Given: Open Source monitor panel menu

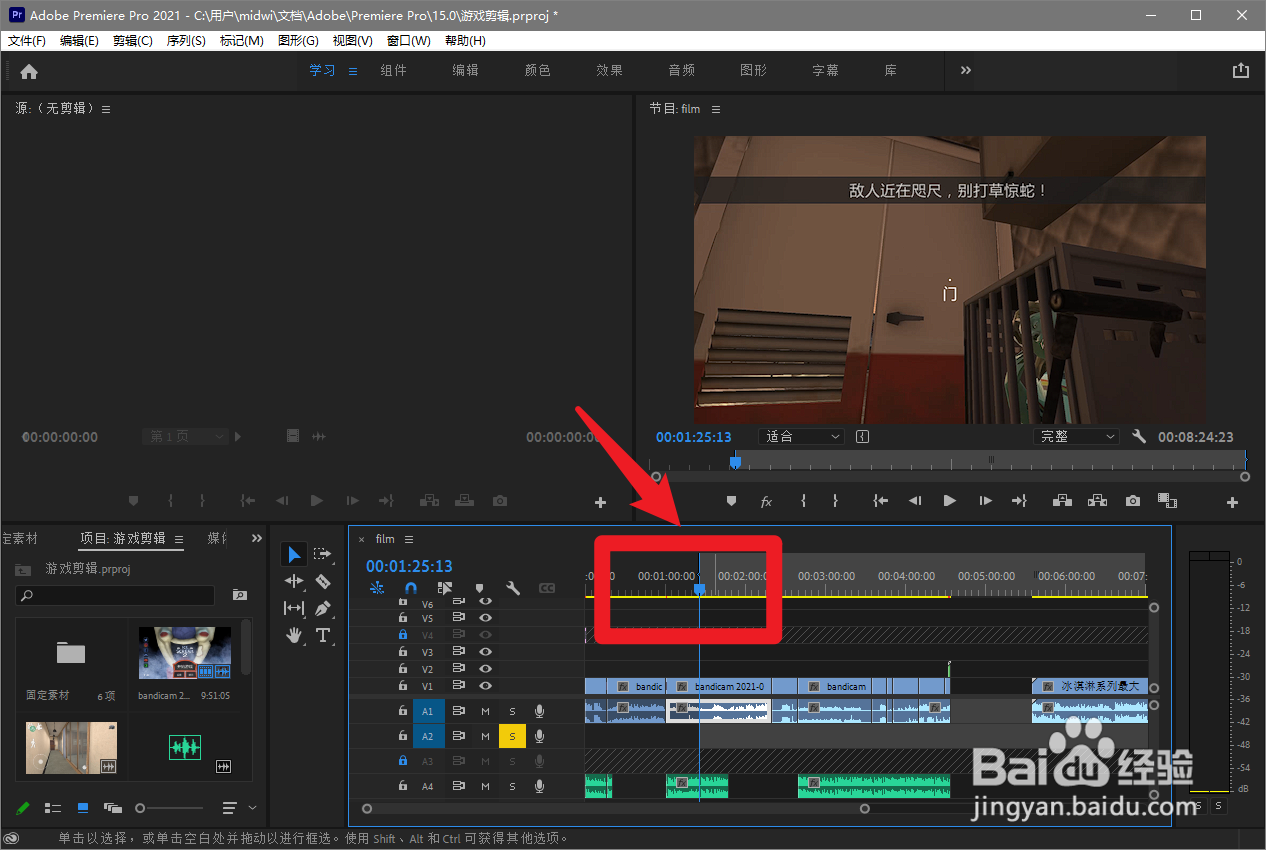Looking at the screenshot, I should 106,109.
